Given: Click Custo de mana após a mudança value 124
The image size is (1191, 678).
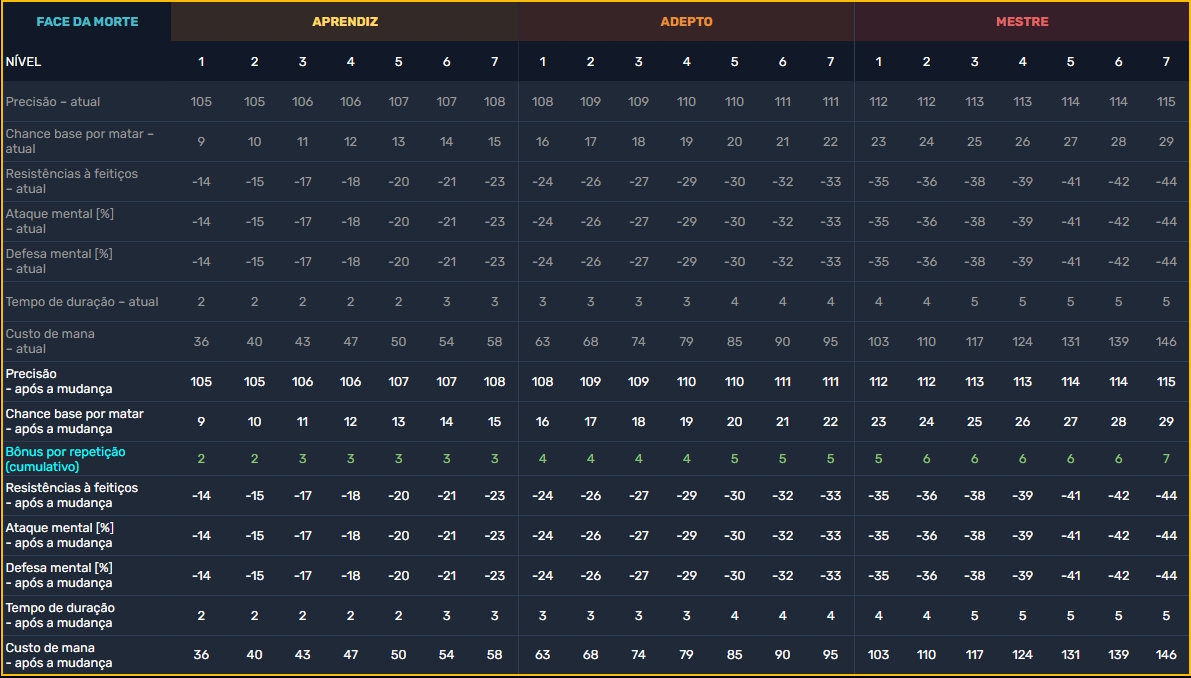Looking at the screenshot, I should (1022, 655).
